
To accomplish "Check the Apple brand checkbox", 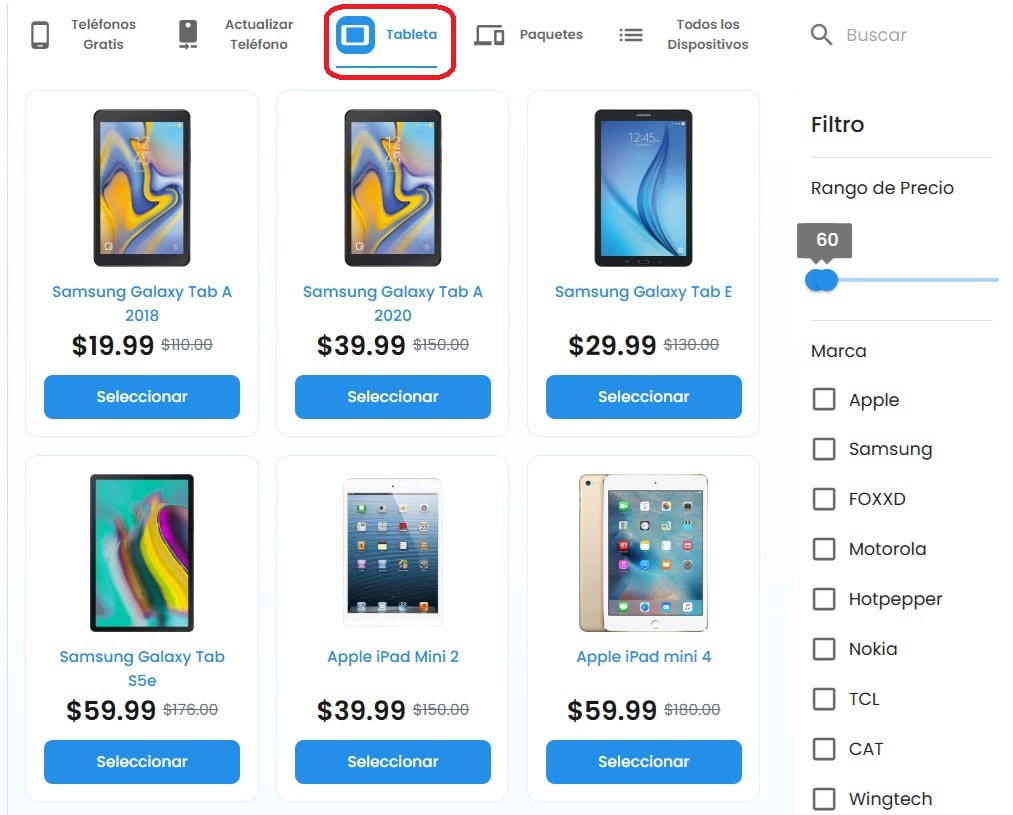I will click(x=824, y=399).
